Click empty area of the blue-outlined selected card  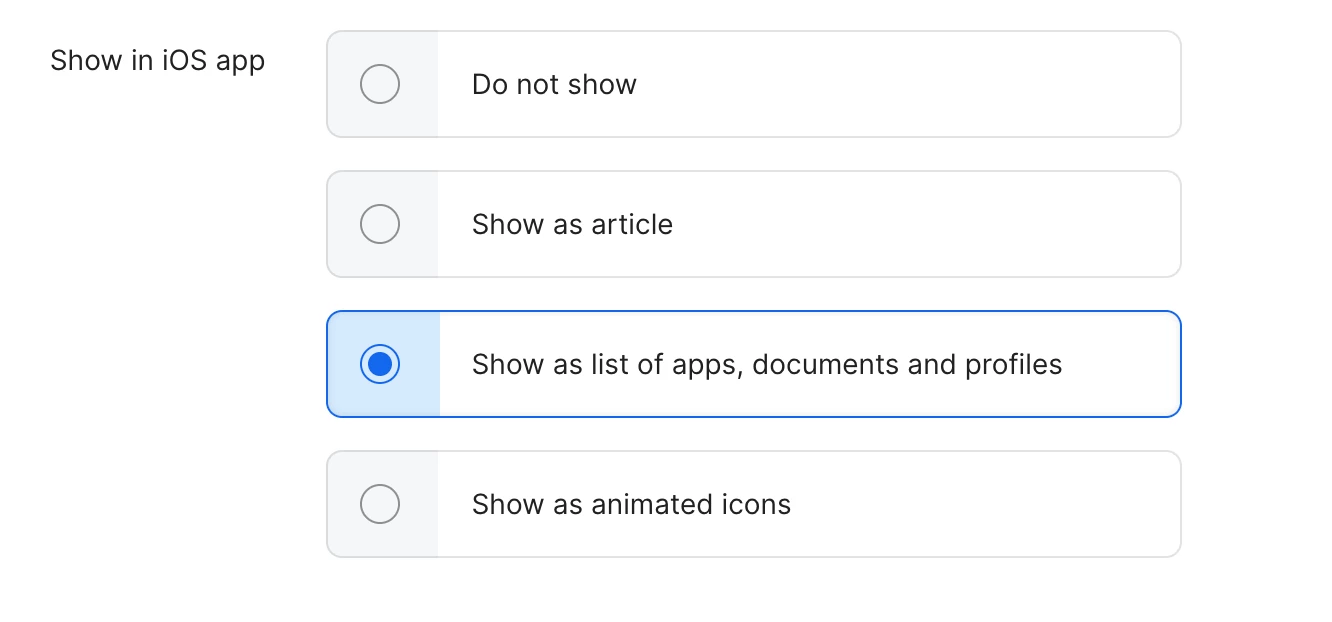[1120, 364]
